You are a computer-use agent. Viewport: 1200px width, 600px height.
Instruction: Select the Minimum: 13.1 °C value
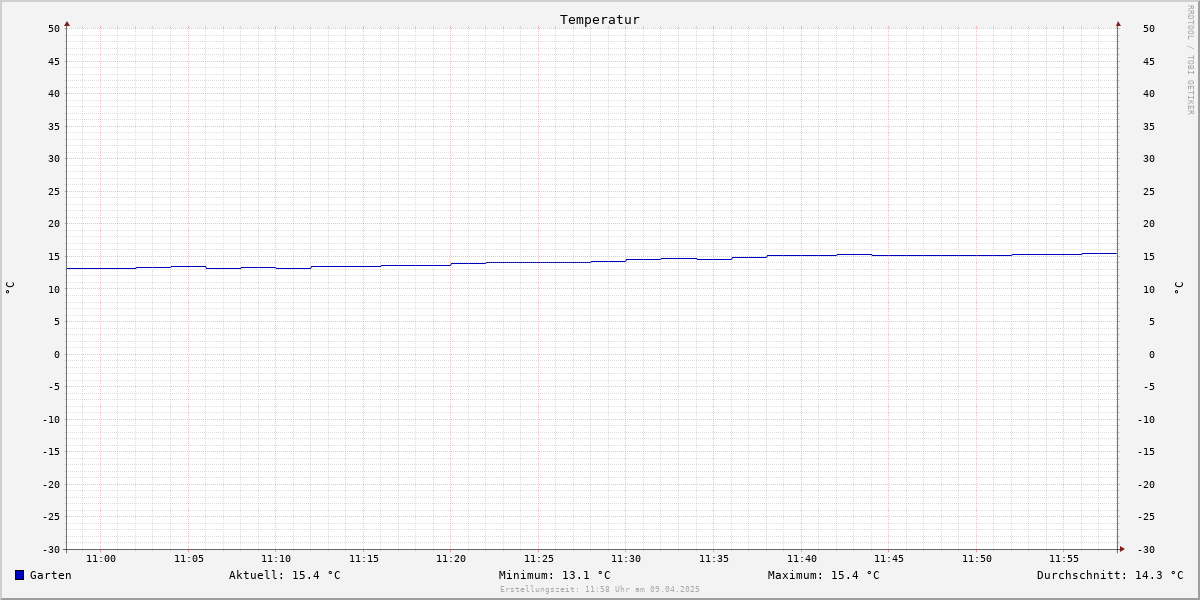pos(554,575)
